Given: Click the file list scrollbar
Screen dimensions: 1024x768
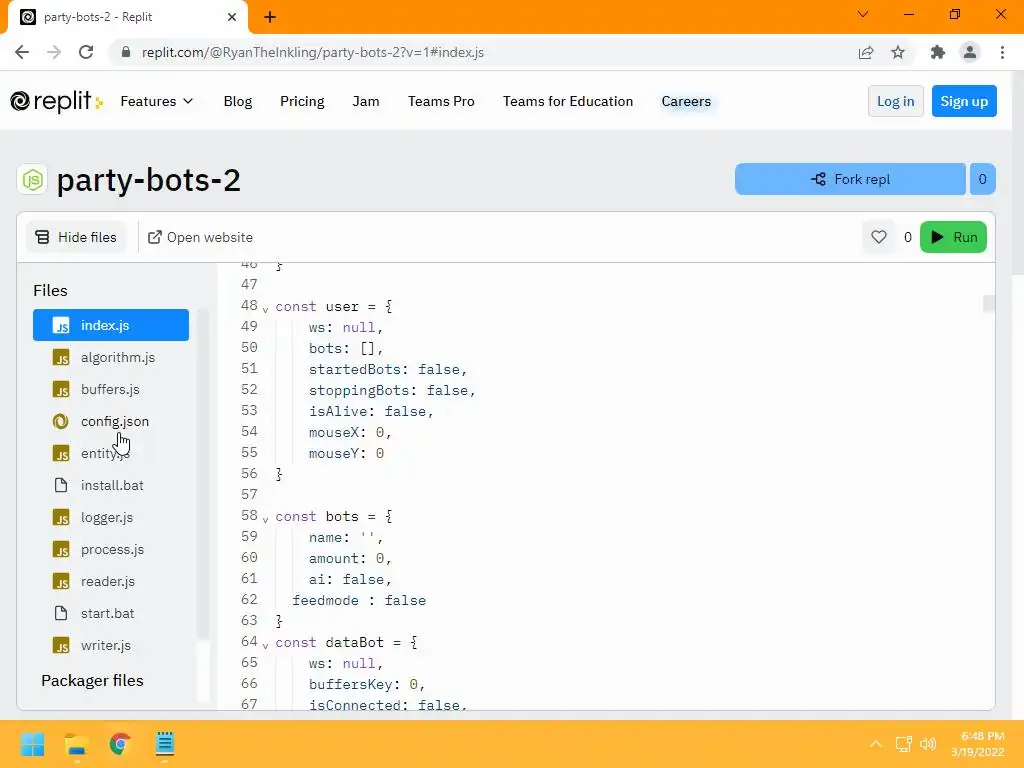Looking at the screenshot, I should pos(203,475).
